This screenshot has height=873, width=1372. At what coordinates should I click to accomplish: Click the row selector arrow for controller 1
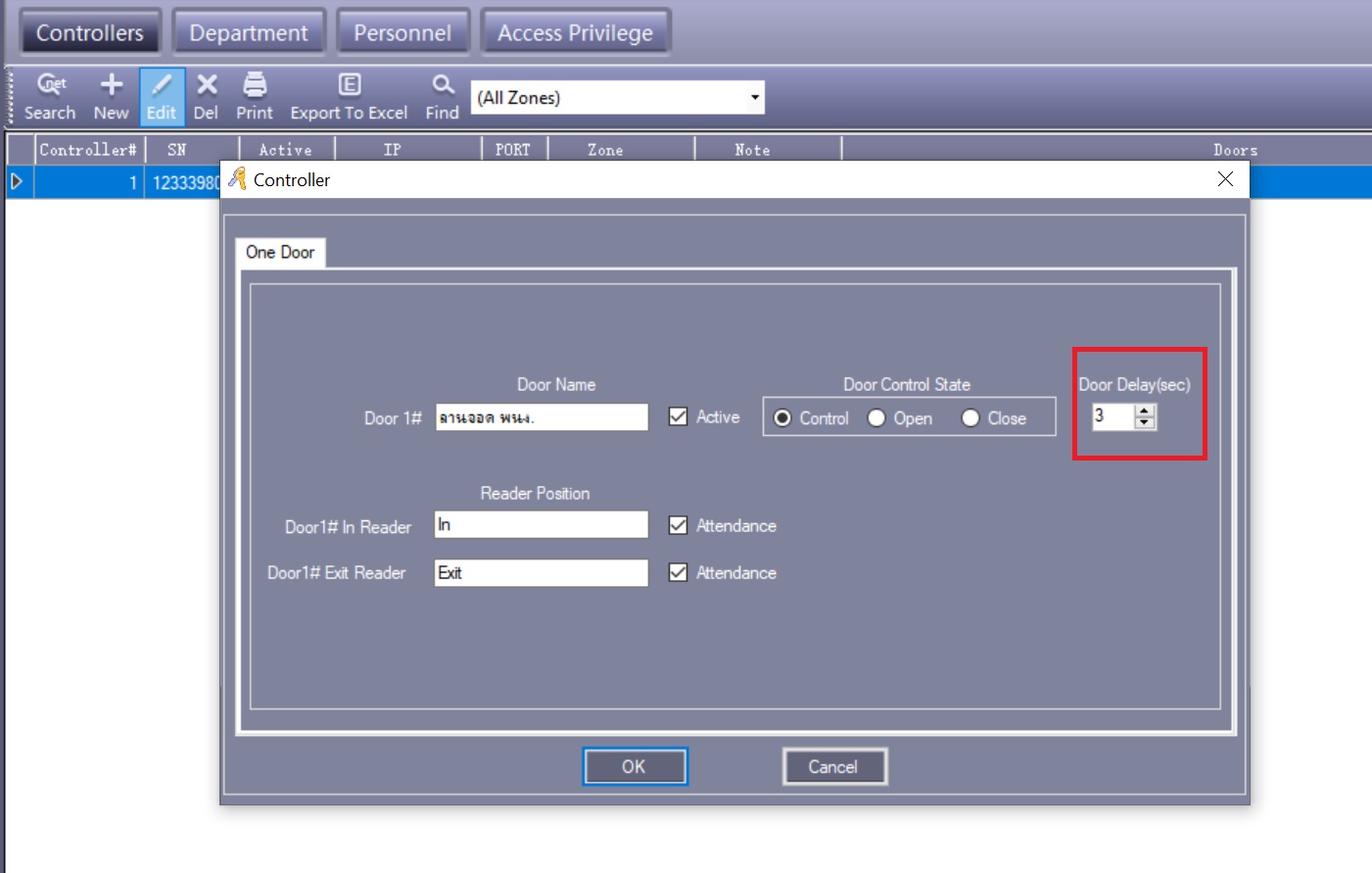[x=17, y=181]
